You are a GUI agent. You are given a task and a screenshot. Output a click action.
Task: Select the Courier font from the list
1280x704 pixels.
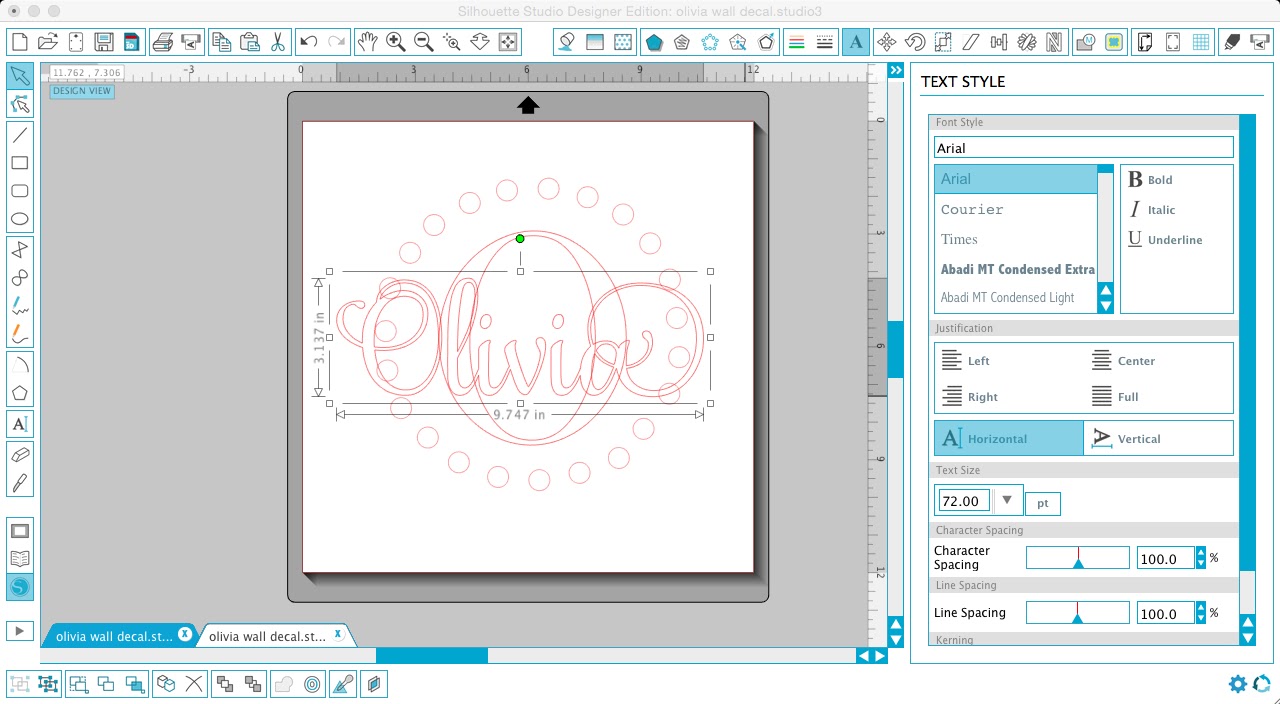(971, 209)
